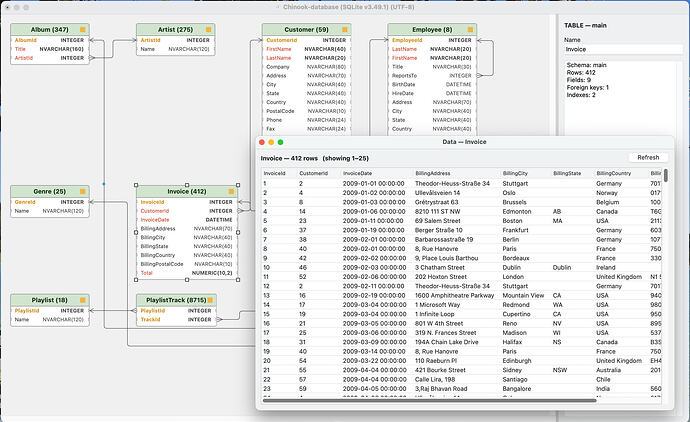690x422 pixels.
Task: Click the orange square on Playlist table
Action: (x=83, y=300)
